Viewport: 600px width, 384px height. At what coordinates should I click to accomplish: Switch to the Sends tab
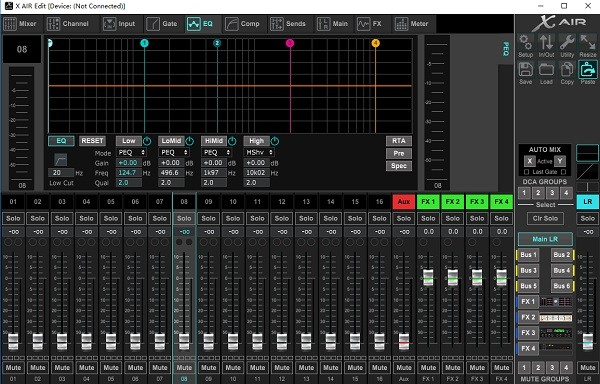pos(288,24)
